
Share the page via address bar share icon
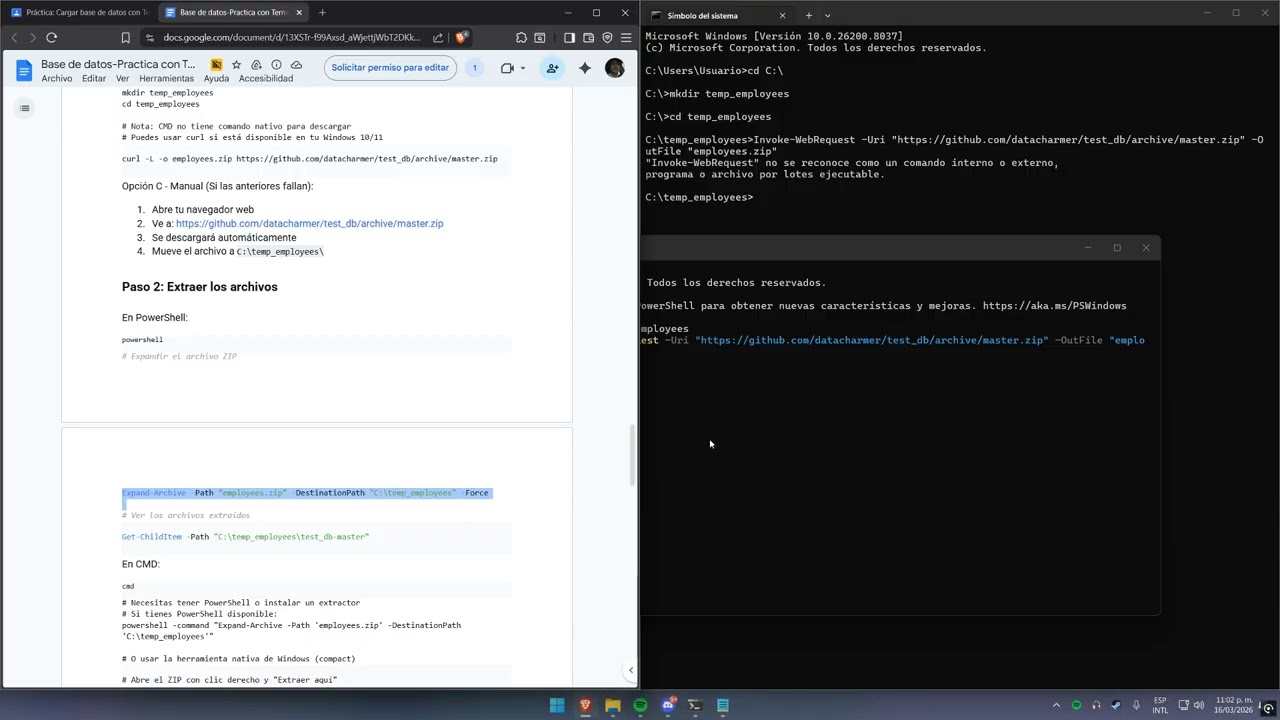click(x=438, y=38)
